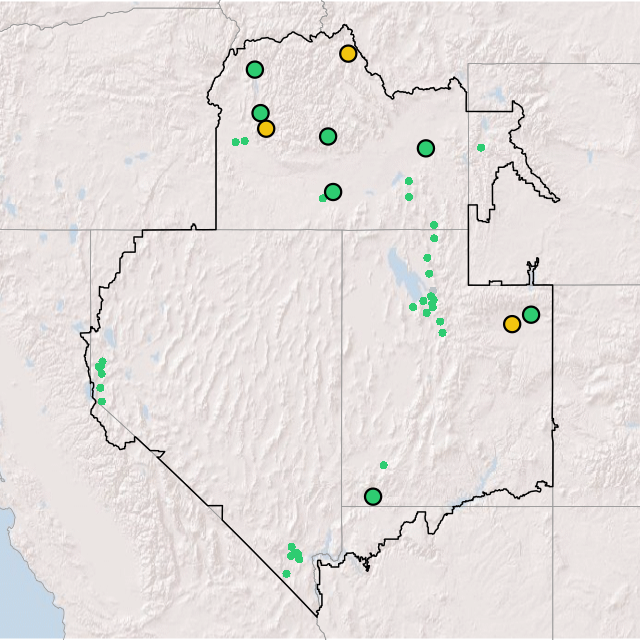Select the large green circle with a small dot at its lower left
The width and height of the screenshot is (640, 640).
(x=333, y=192)
